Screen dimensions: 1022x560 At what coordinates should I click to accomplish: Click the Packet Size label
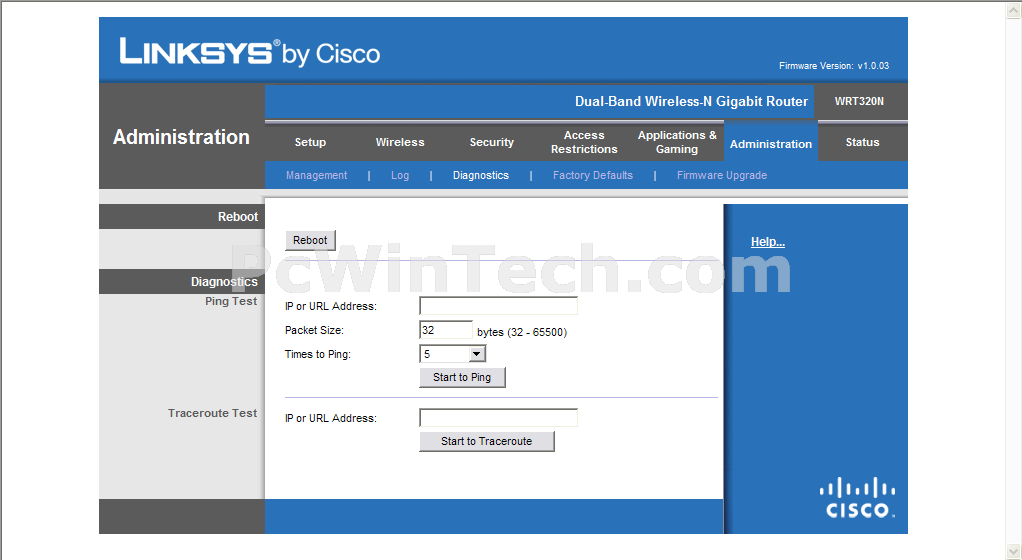tap(314, 331)
